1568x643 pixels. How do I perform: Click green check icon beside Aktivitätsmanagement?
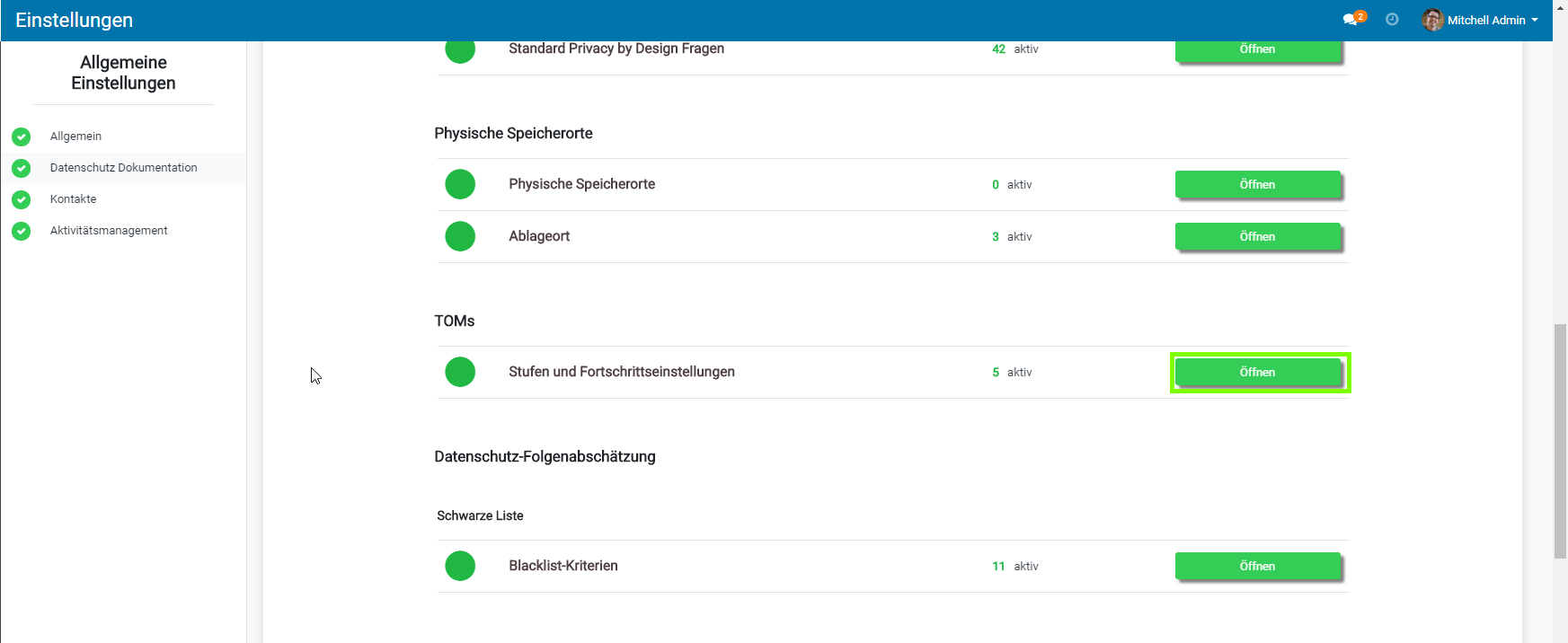tap(22, 231)
